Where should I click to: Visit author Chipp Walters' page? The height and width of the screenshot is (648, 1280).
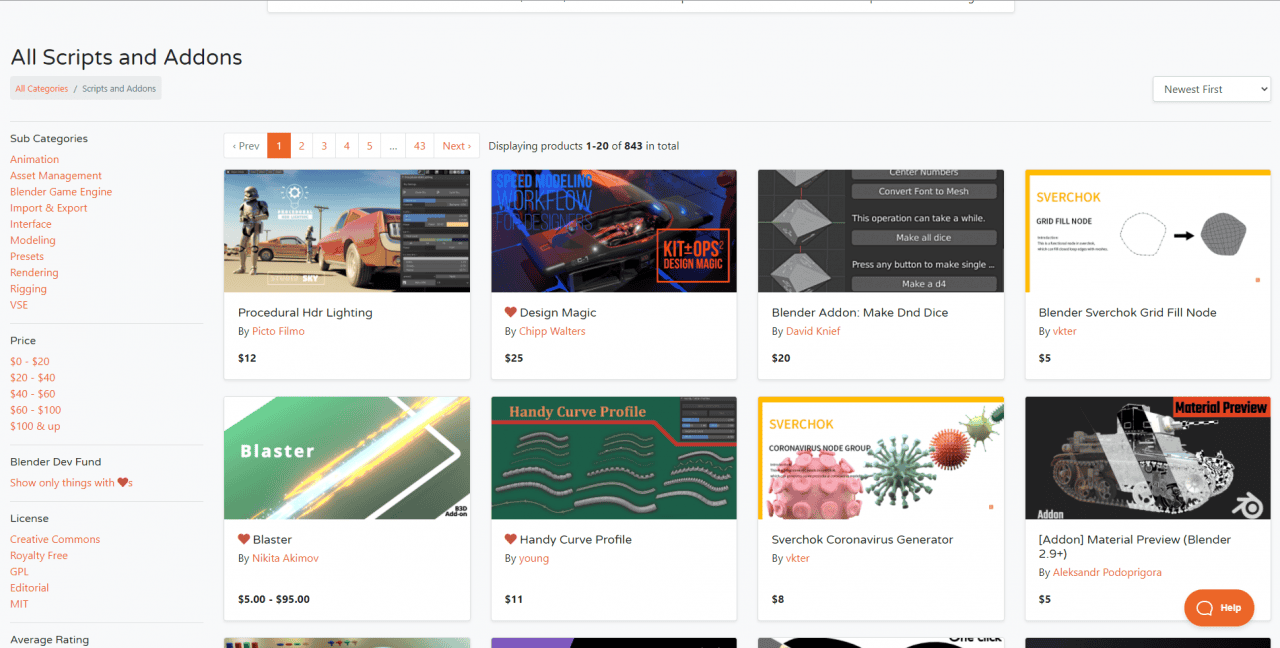pyautogui.click(x=552, y=331)
